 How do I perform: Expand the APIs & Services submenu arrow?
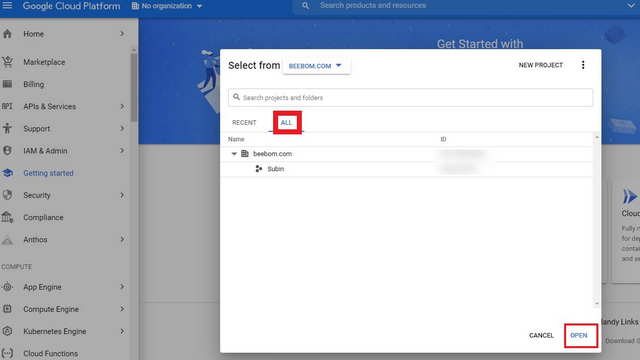click(122, 106)
